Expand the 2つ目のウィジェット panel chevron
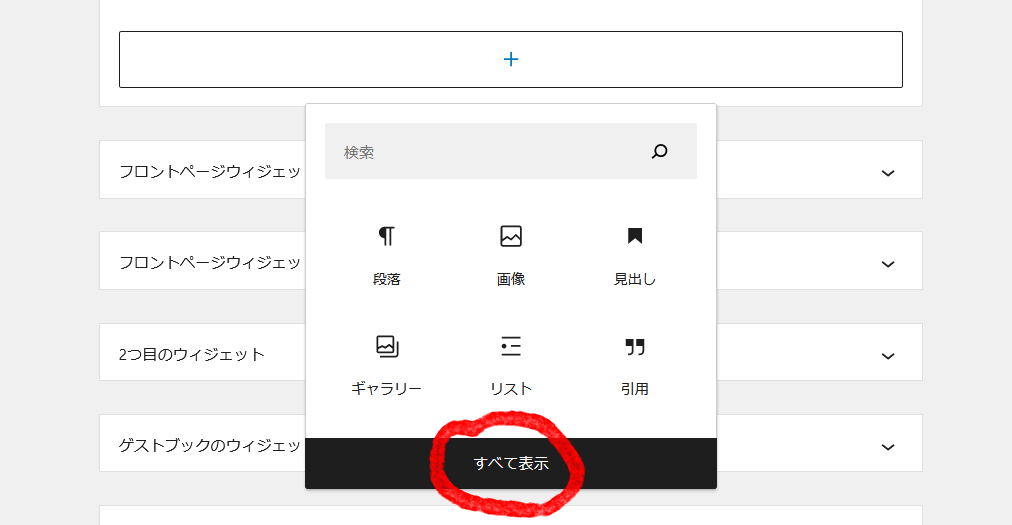The height and width of the screenshot is (525, 1012). click(887, 355)
